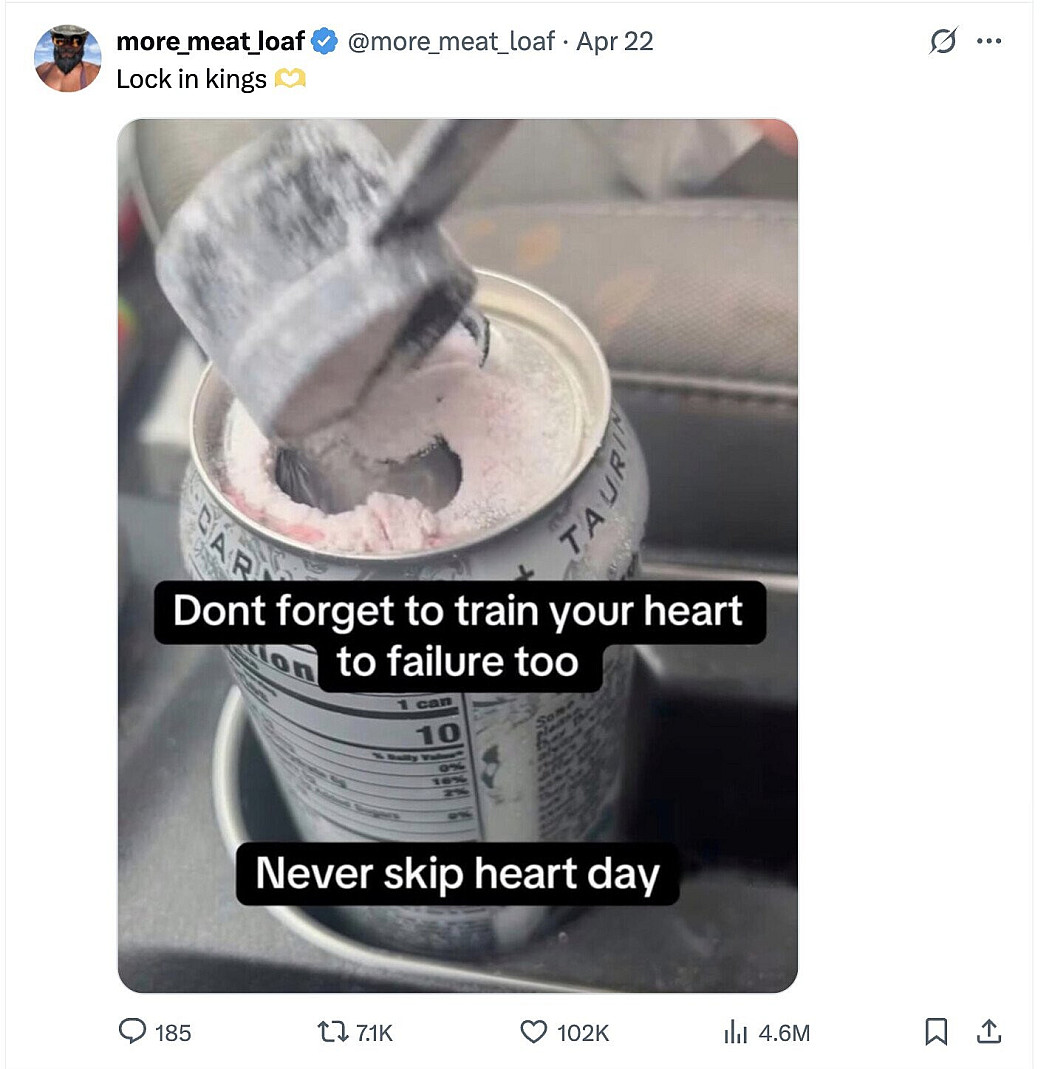Click the bold more_meat_loaf display name
This screenshot has width=1052, height=1069.
[x=210, y=42]
